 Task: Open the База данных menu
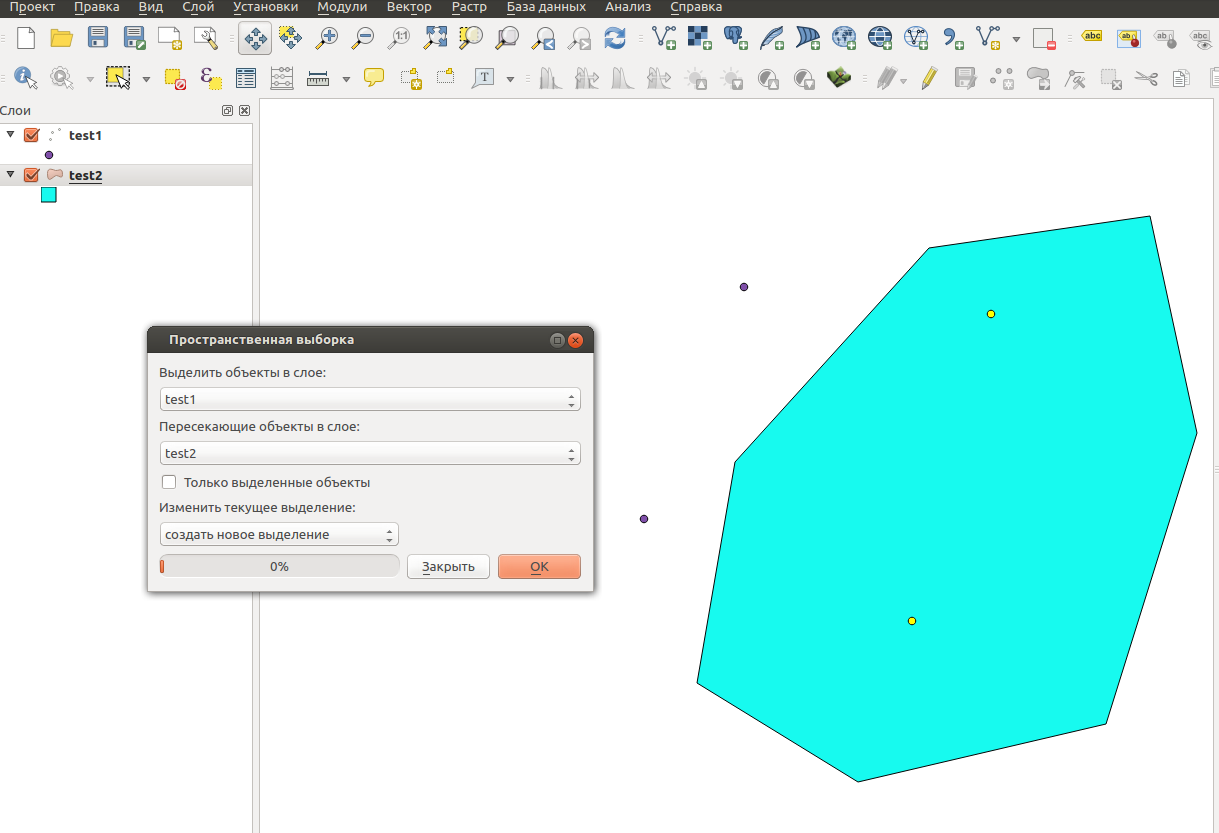click(546, 7)
